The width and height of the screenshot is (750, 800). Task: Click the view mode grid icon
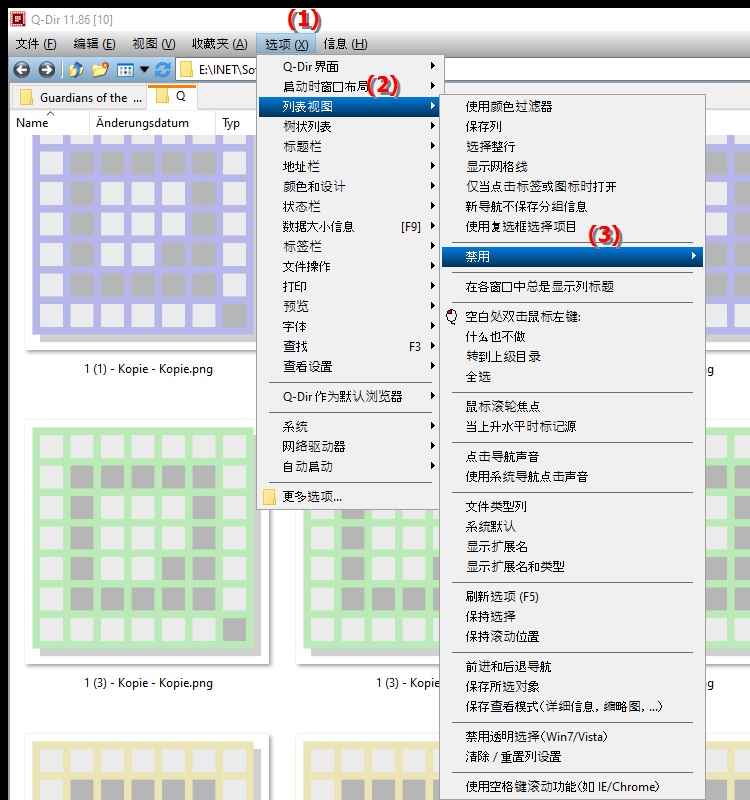[125, 70]
